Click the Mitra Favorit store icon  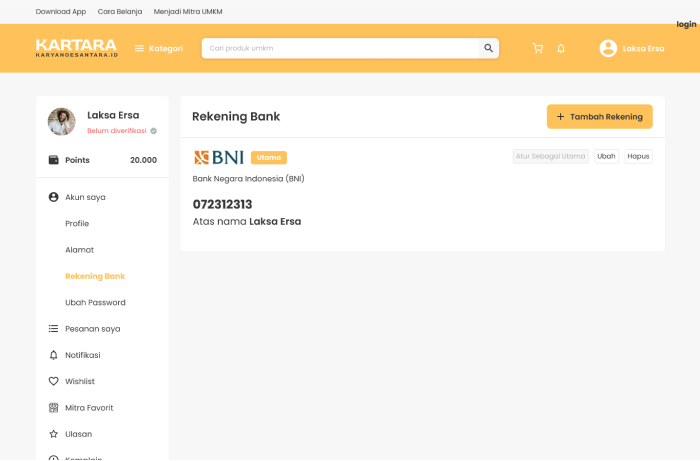(54, 407)
